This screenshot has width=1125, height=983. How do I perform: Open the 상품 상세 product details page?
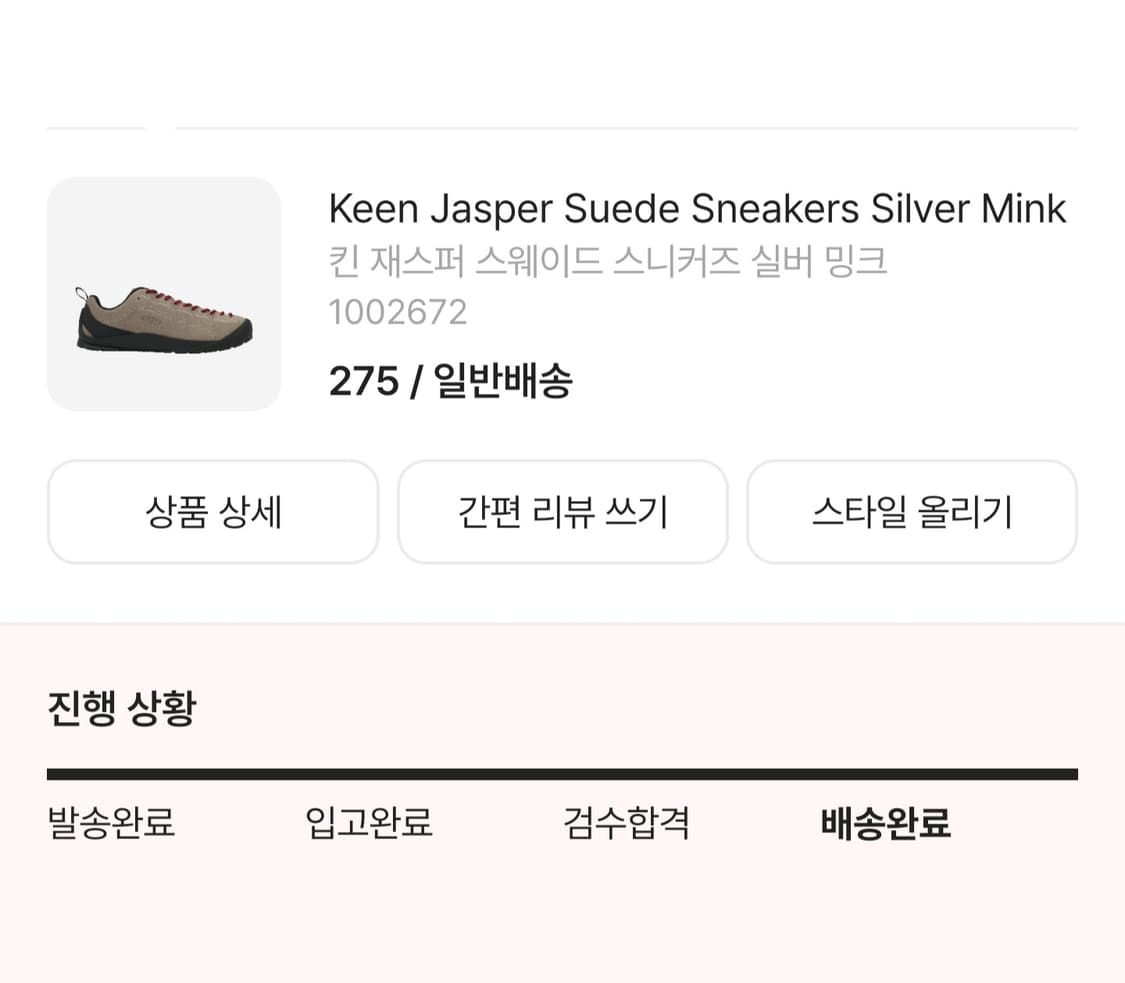(x=213, y=511)
